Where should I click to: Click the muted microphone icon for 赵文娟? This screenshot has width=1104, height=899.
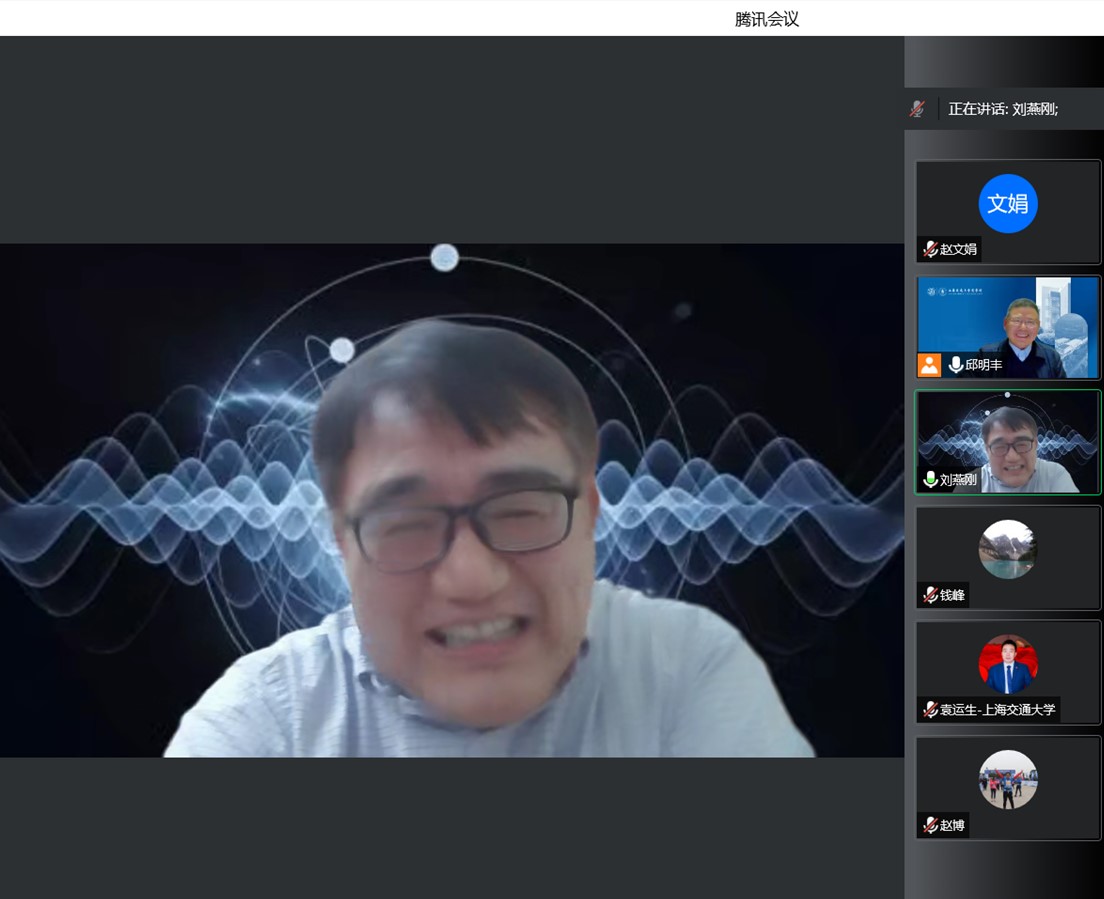coord(930,249)
